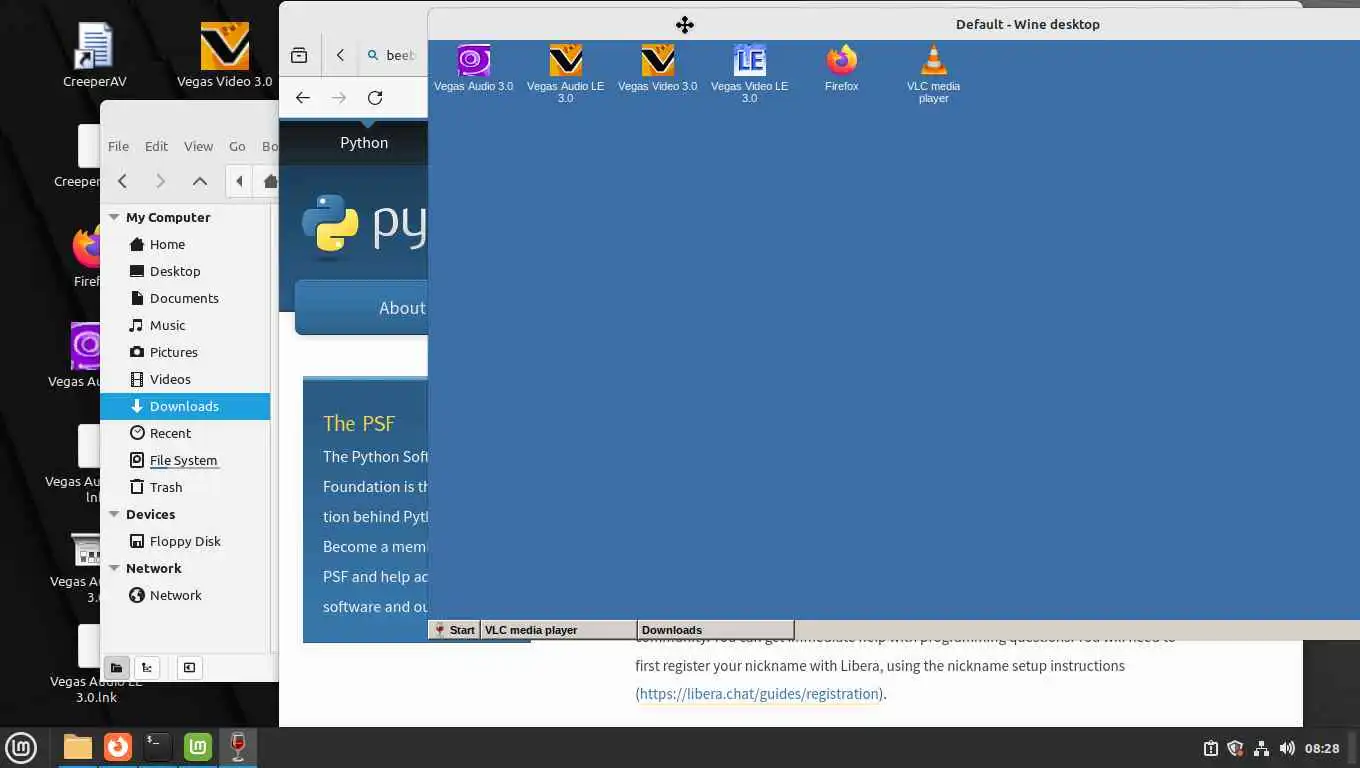Image resolution: width=1360 pixels, height=768 pixels.
Task: Open the update shield tray icon
Action: click(1235, 748)
